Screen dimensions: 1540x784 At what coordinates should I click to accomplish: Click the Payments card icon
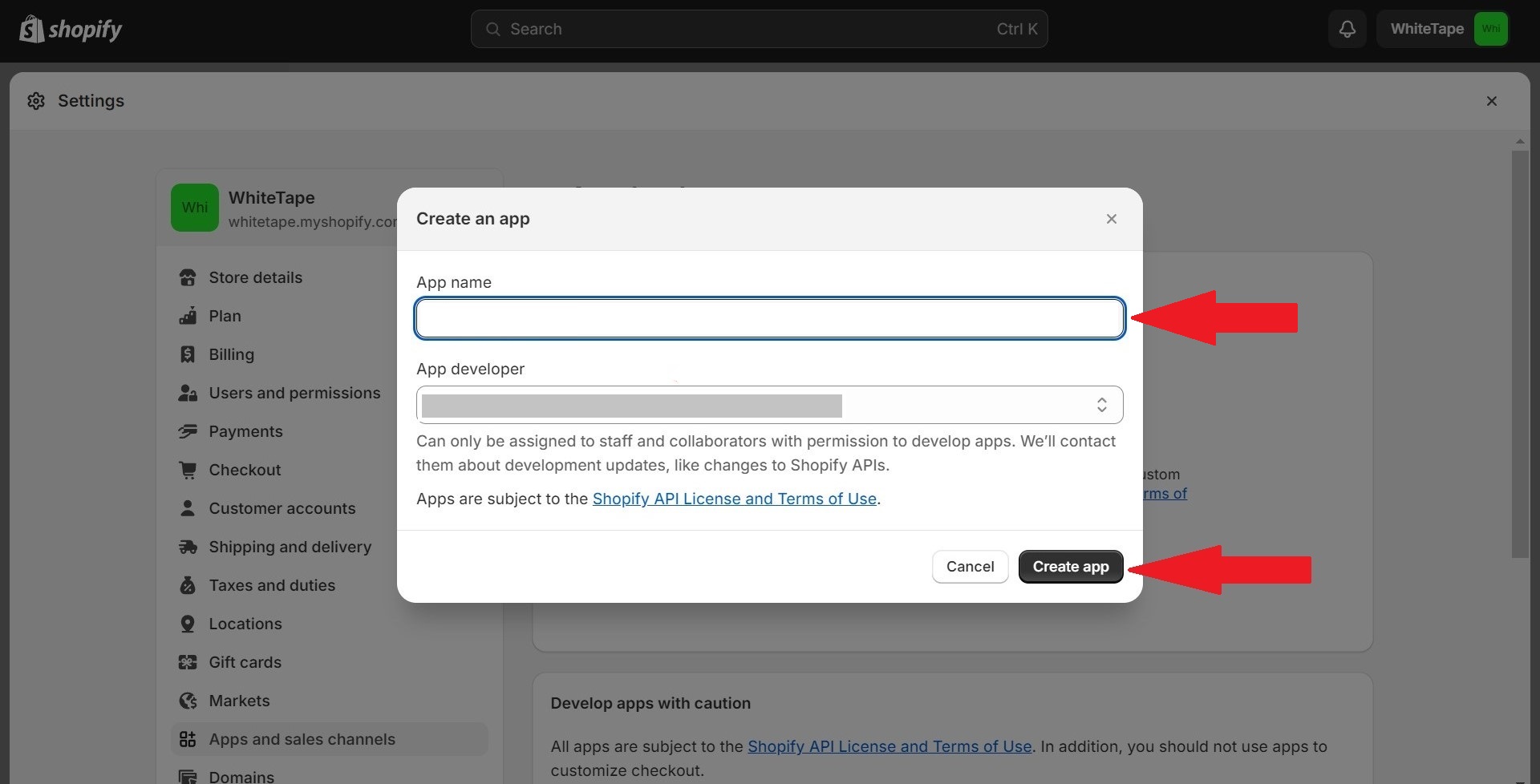(x=188, y=431)
